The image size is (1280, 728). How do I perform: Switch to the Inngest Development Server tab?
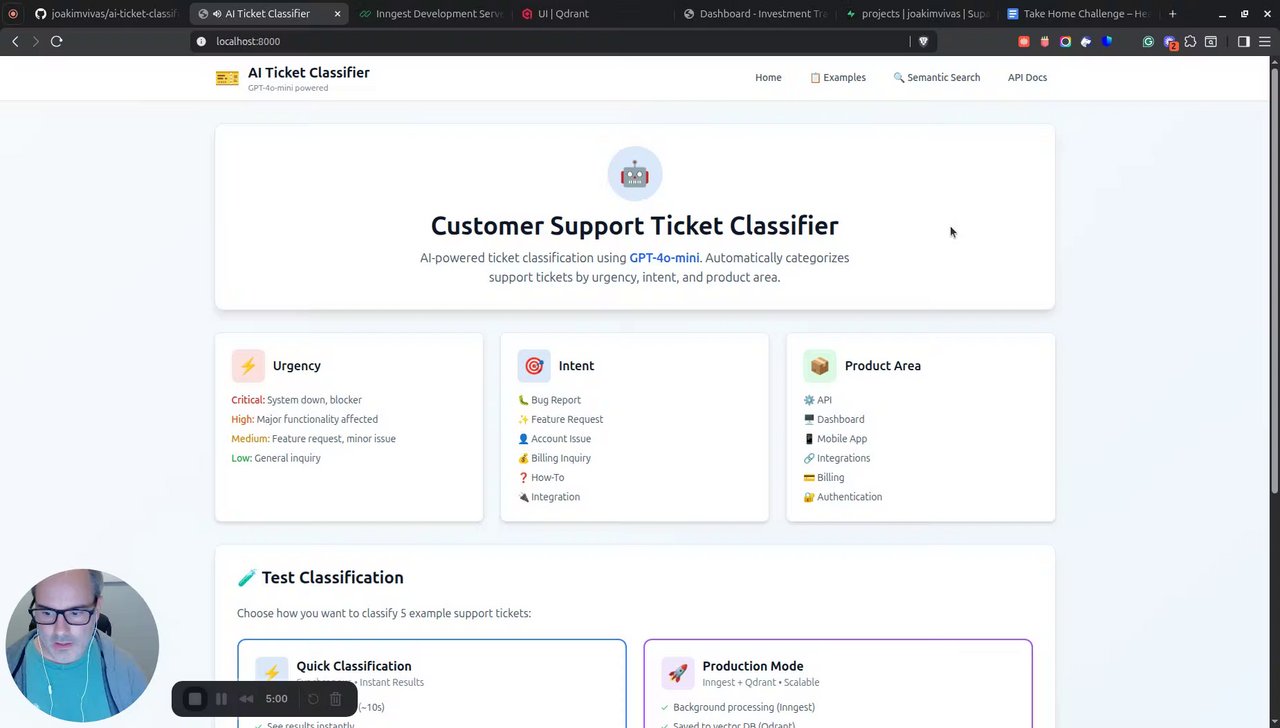pyautogui.click(x=432, y=14)
